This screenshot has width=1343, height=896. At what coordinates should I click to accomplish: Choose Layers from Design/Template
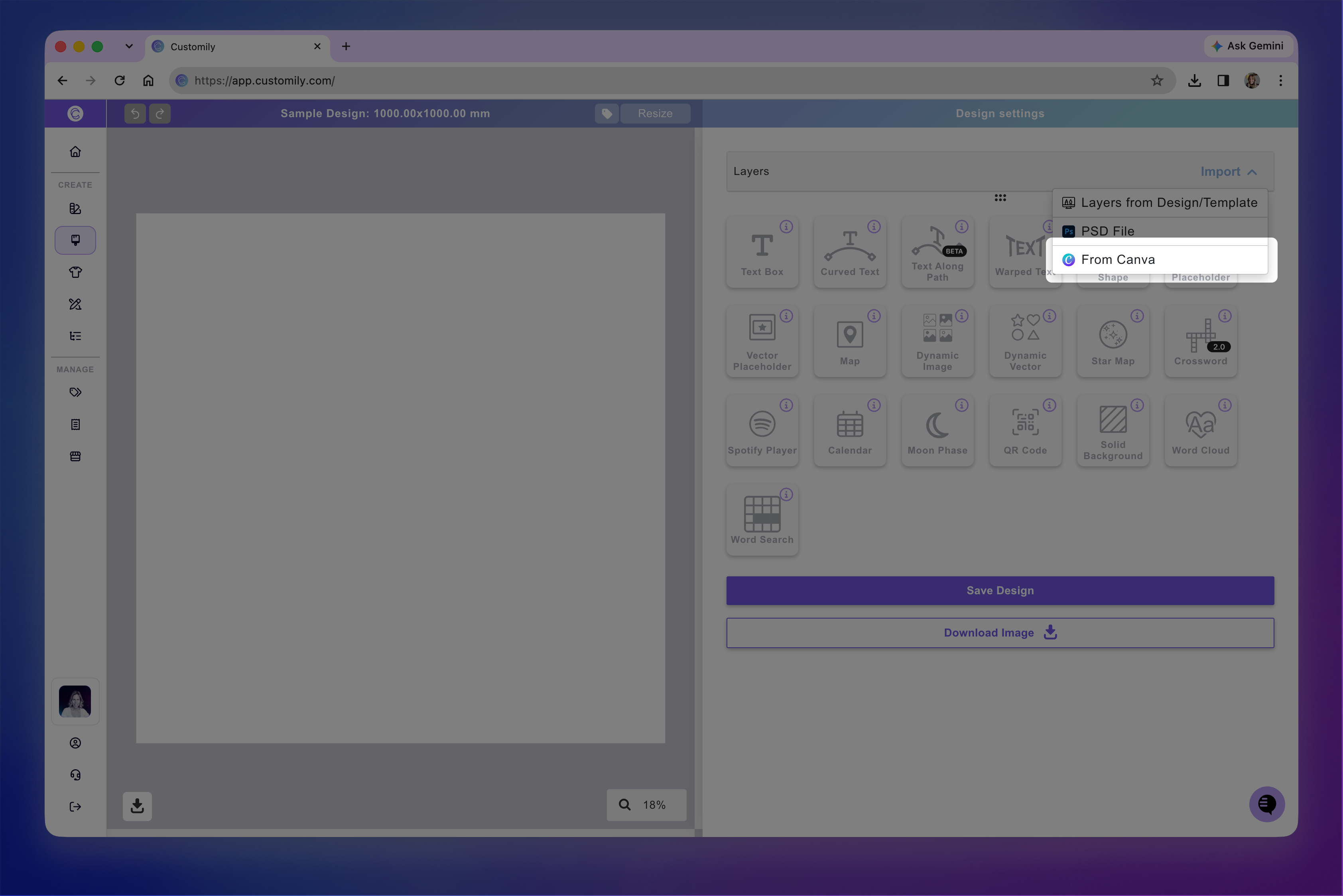click(x=1160, y=203)
